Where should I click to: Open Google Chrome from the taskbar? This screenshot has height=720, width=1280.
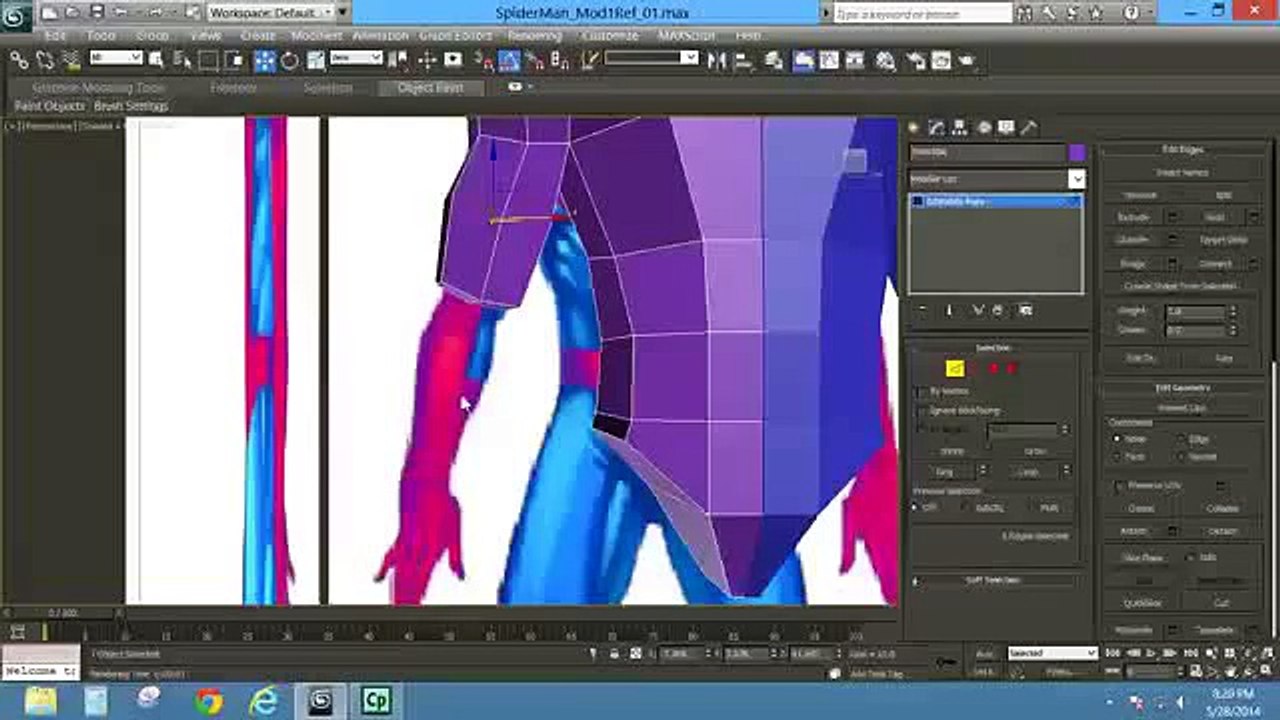(x=209, y=702)
